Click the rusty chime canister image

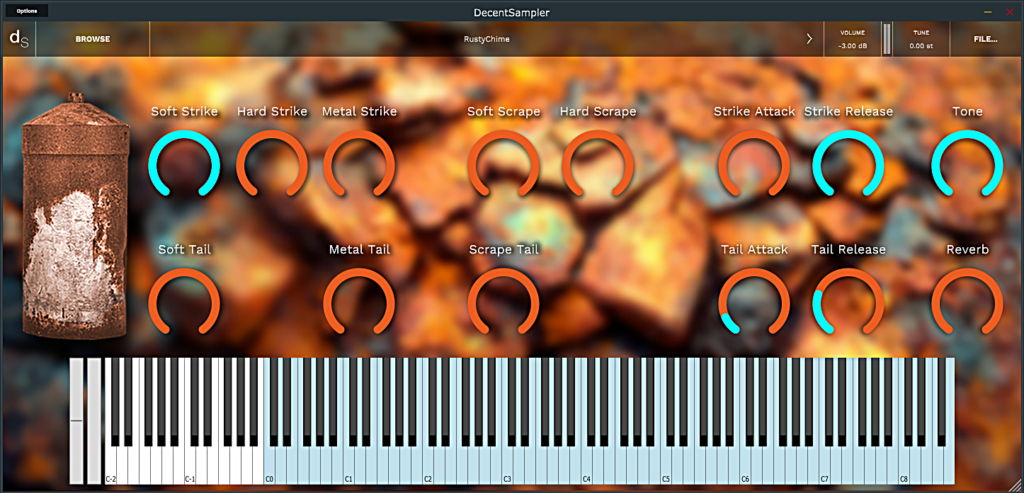pos(76,215)
